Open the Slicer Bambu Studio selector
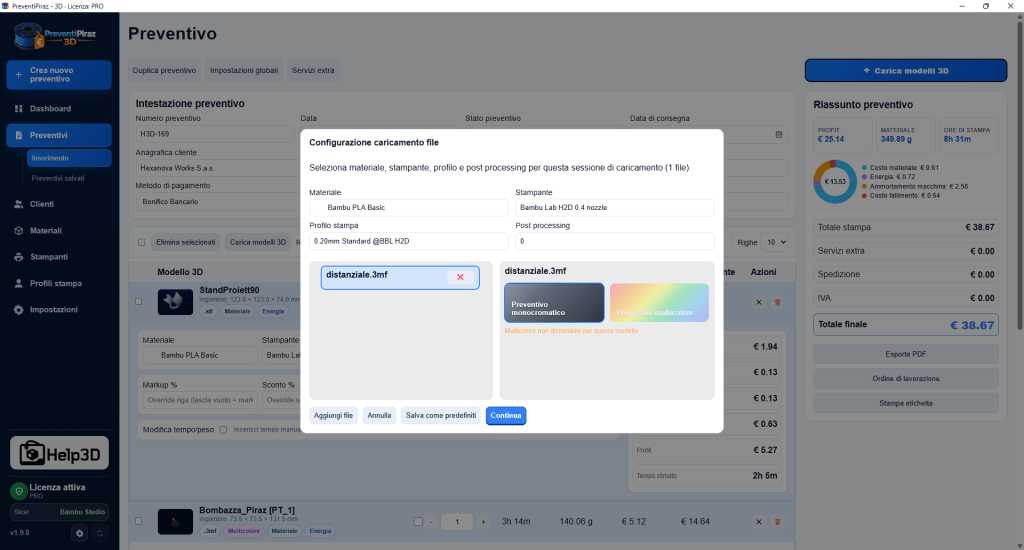1024x550 pixels. tap(59, 512)
